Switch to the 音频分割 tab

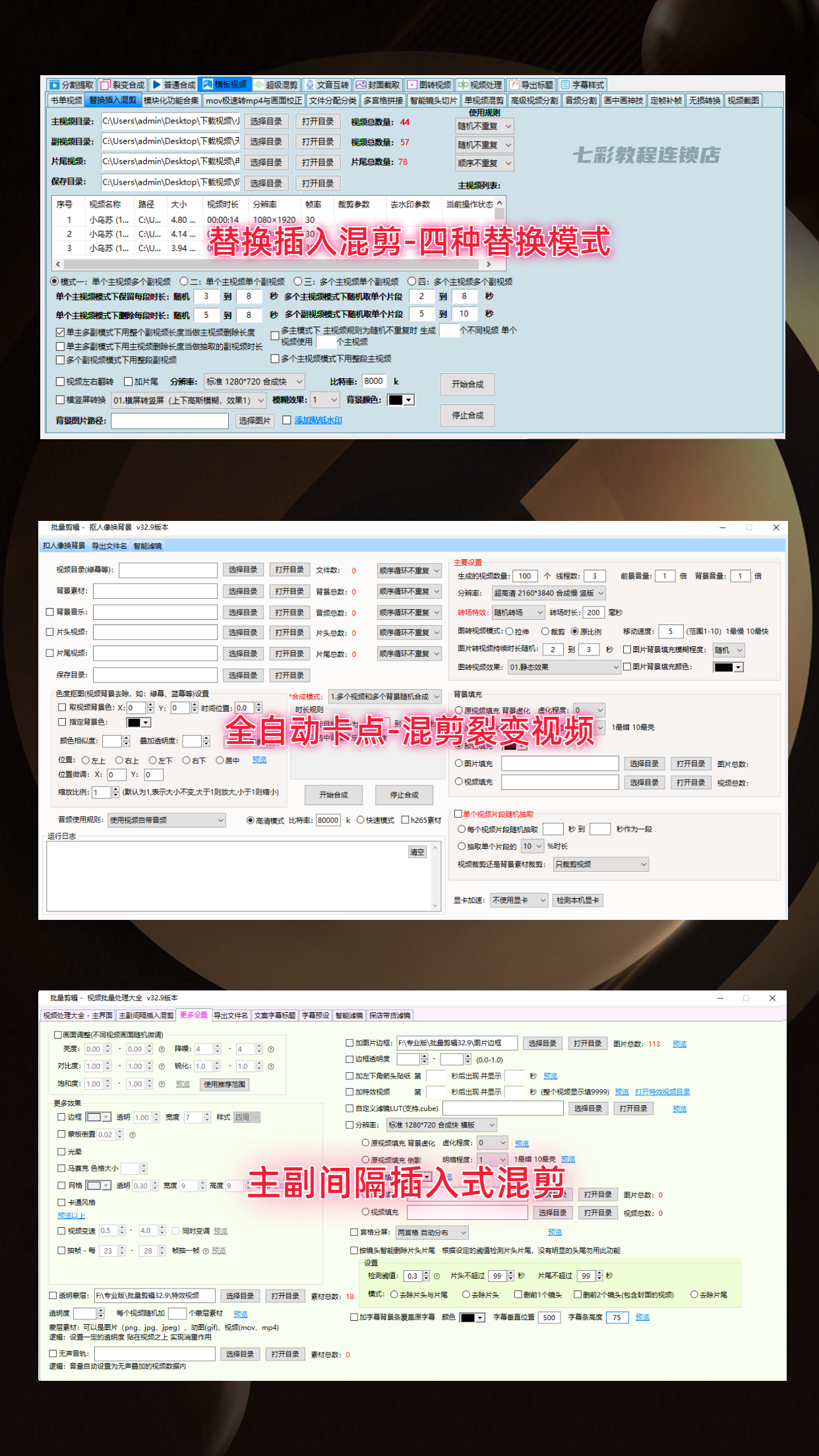click(x=581, y=100)
